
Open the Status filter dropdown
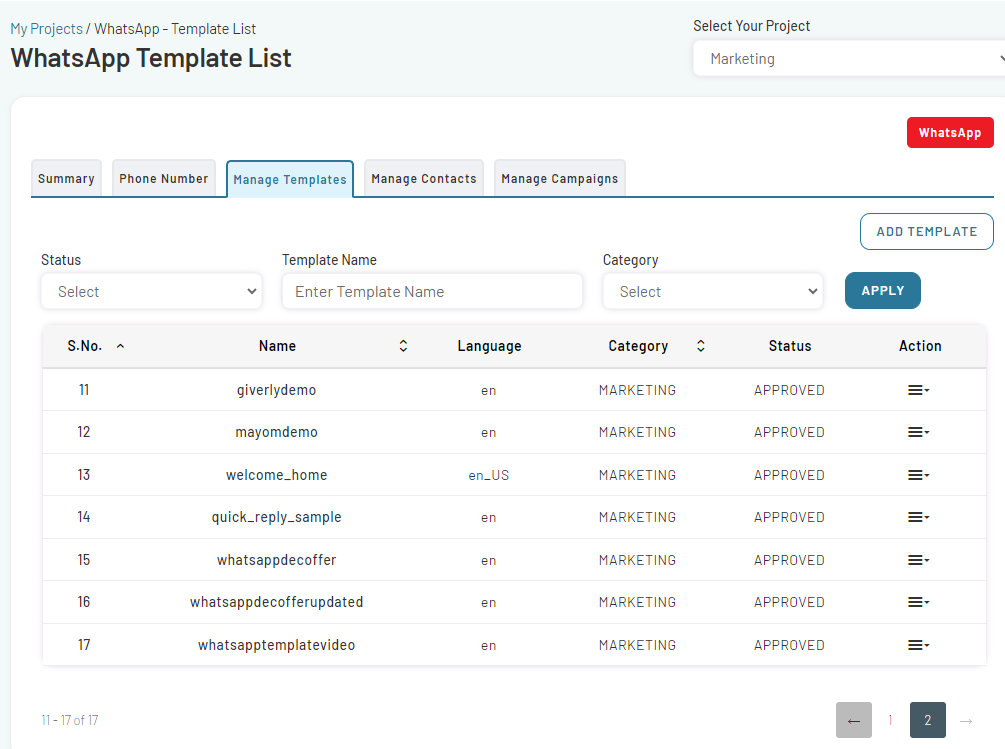click(x=151, y=291)
